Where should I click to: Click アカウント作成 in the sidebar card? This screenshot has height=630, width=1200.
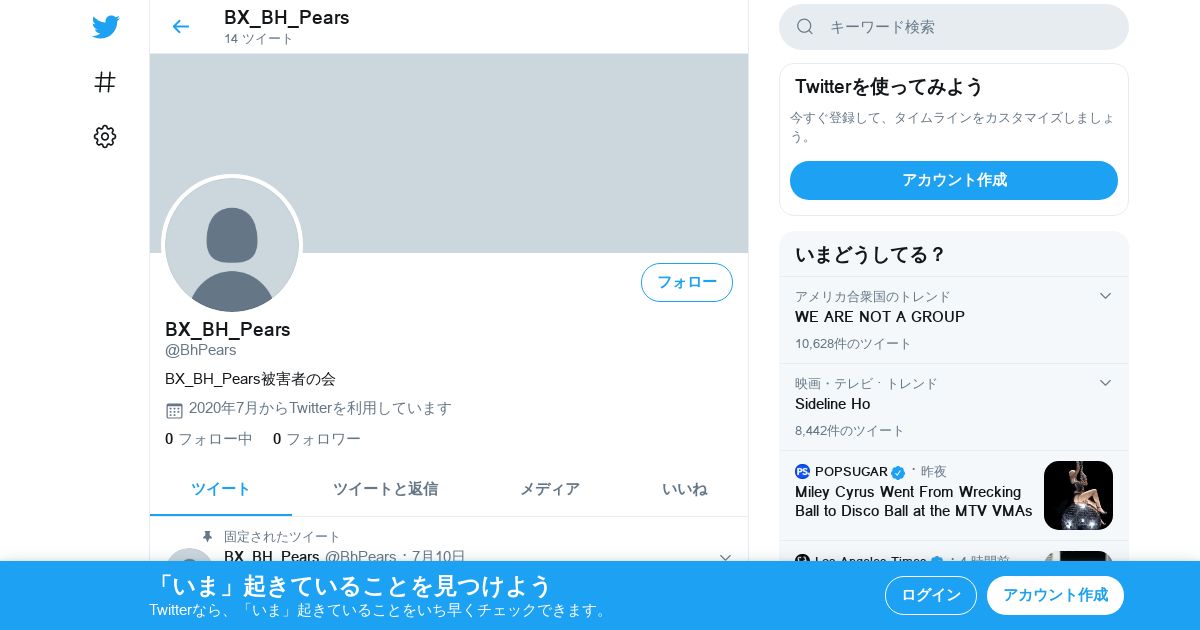(x=954, y=180)
